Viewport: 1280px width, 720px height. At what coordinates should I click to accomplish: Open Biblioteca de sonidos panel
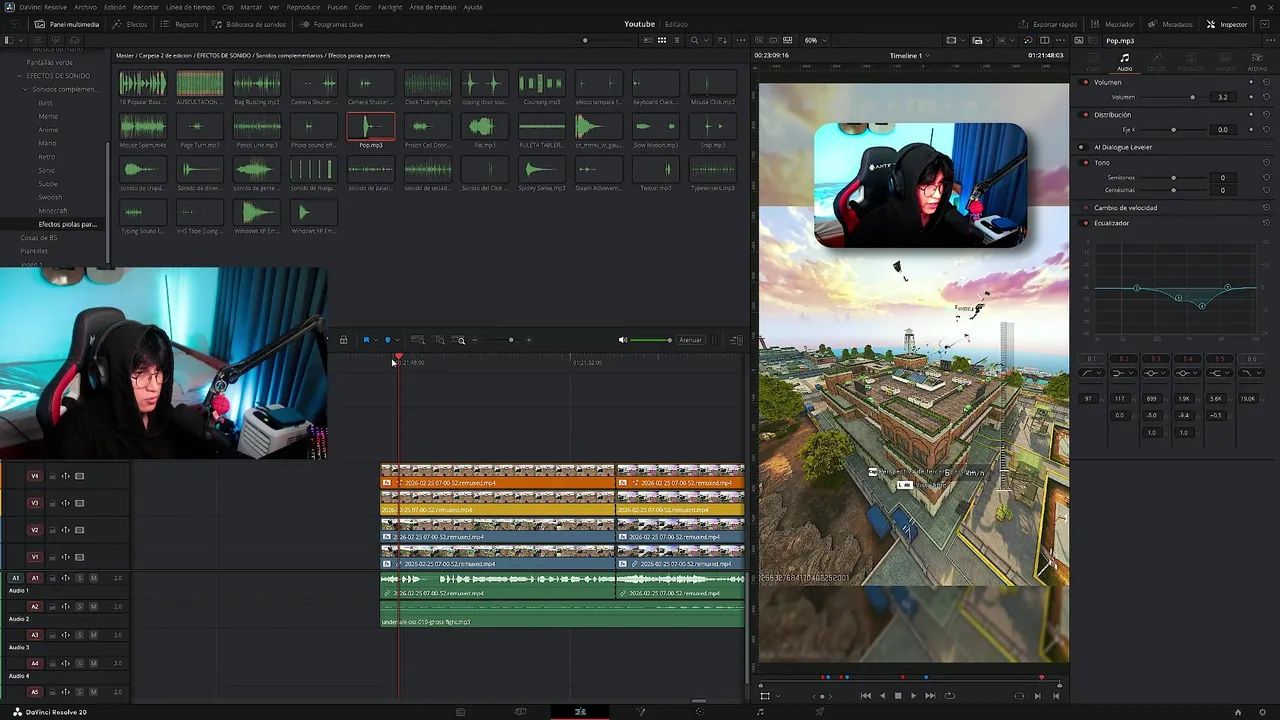tap(251, 24)
